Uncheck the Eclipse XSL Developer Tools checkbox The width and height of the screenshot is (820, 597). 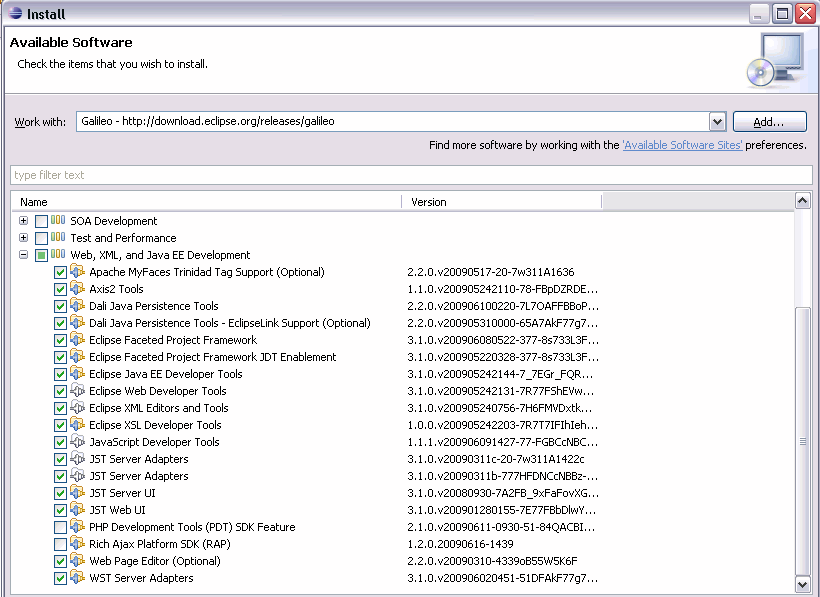(61, 425)
